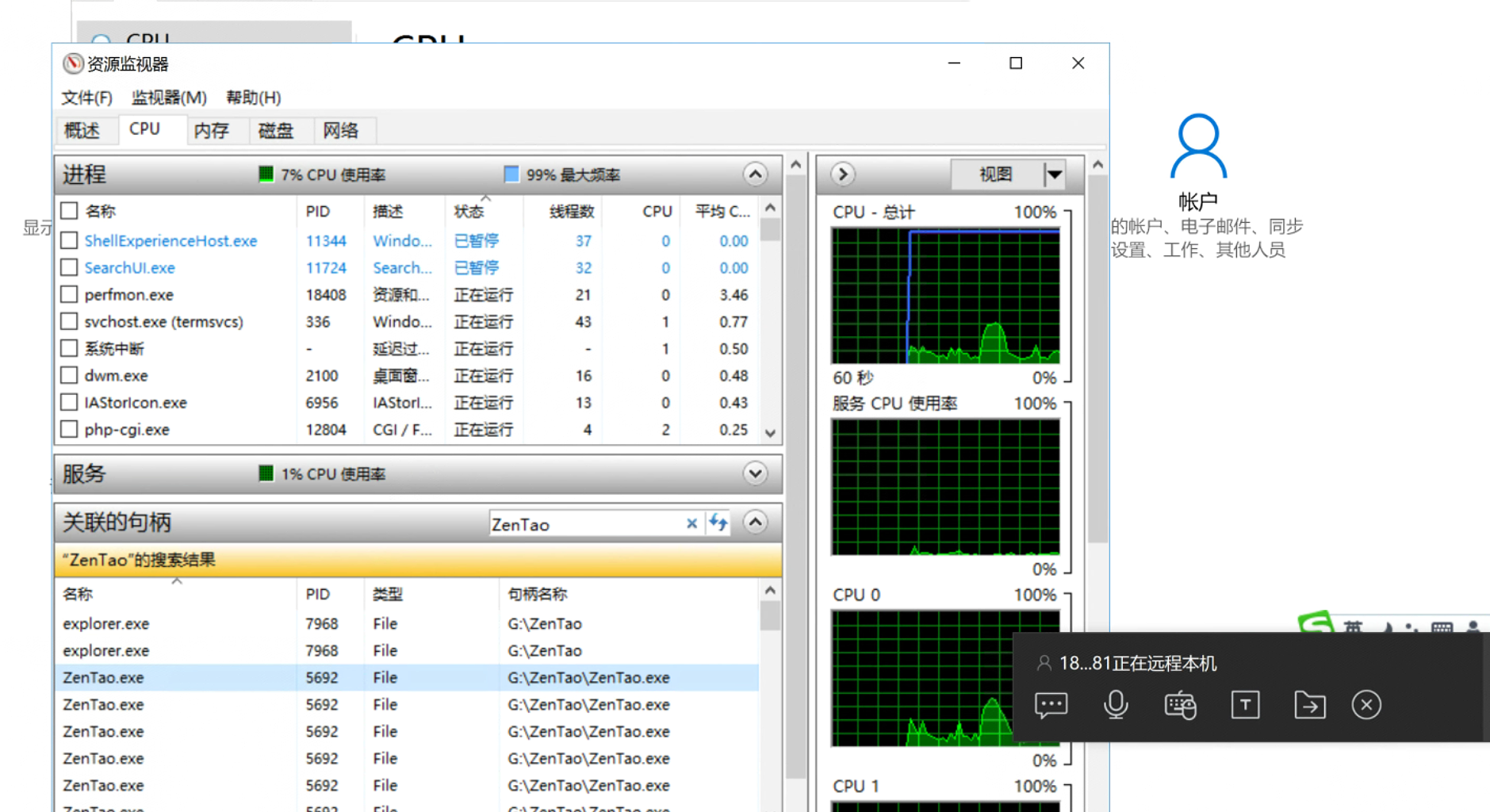Screen dimensions: 1490x812
Task: Switch to the 内存 tab
Action: 212,130
